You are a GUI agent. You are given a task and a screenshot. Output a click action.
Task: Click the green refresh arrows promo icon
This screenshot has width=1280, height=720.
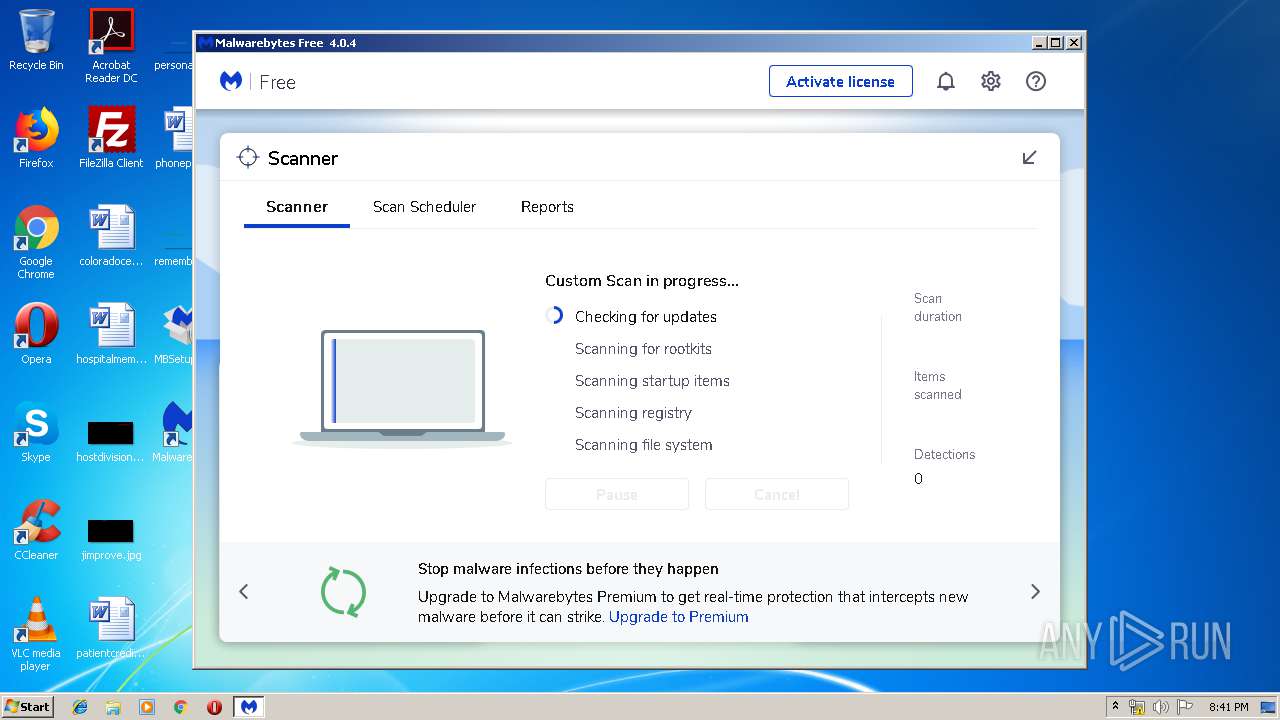pyautogui.click(x=343, y=591)
